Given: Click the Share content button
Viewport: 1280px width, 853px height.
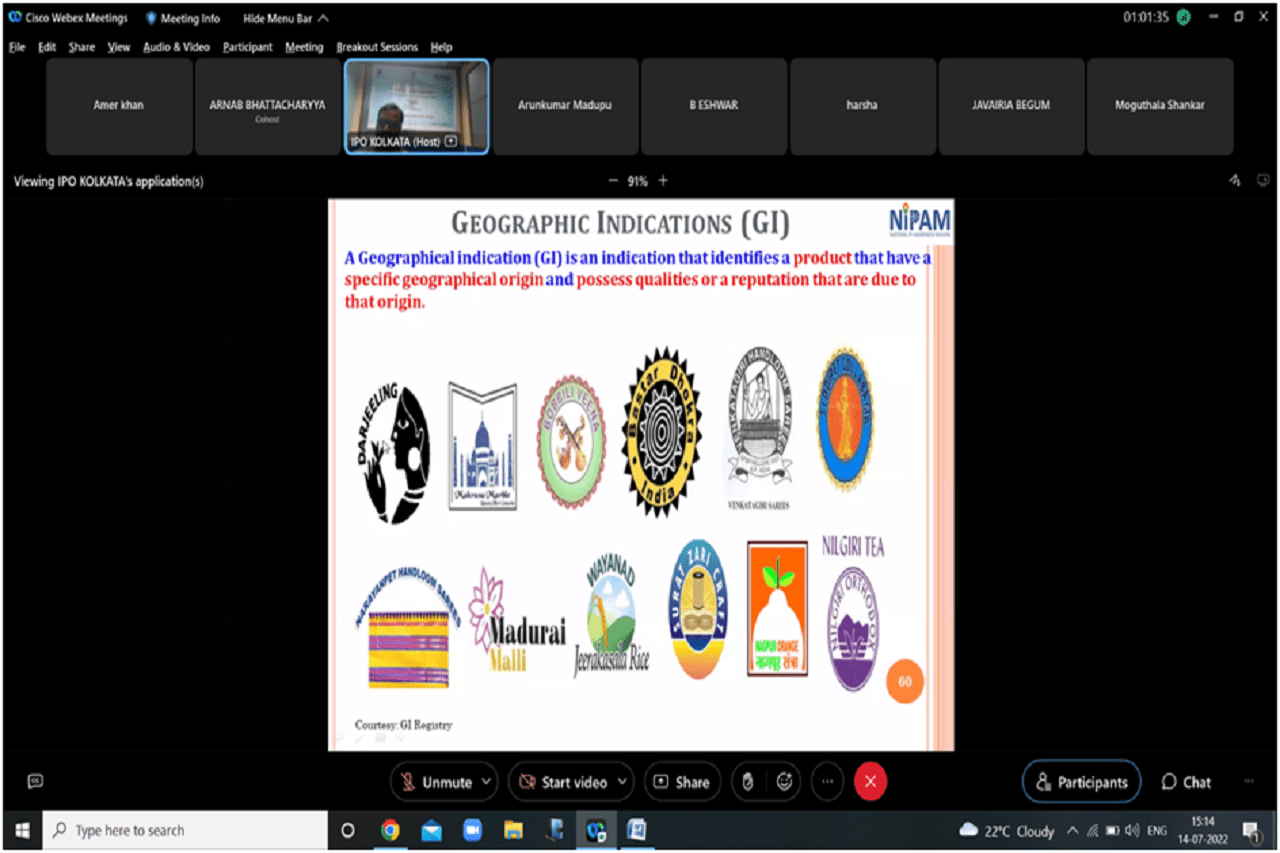Looking at the screenshot, I should [x=682, y=782].
